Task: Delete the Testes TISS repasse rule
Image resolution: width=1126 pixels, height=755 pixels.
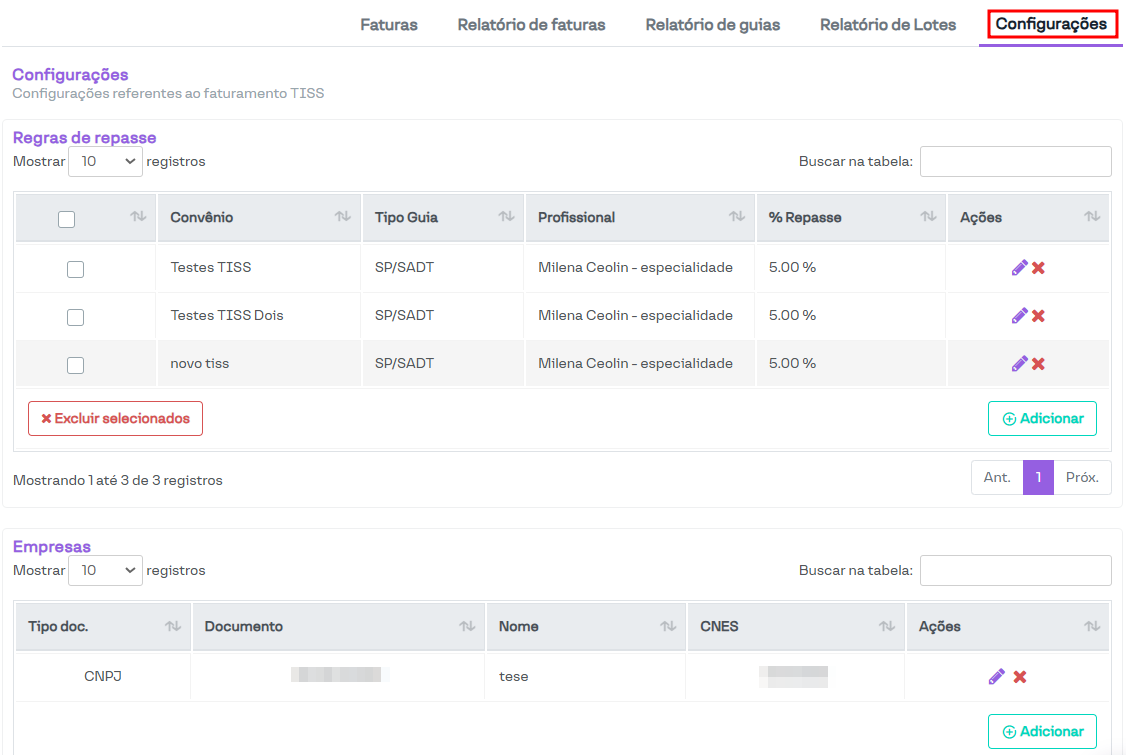Action: tap(1039, 268)
